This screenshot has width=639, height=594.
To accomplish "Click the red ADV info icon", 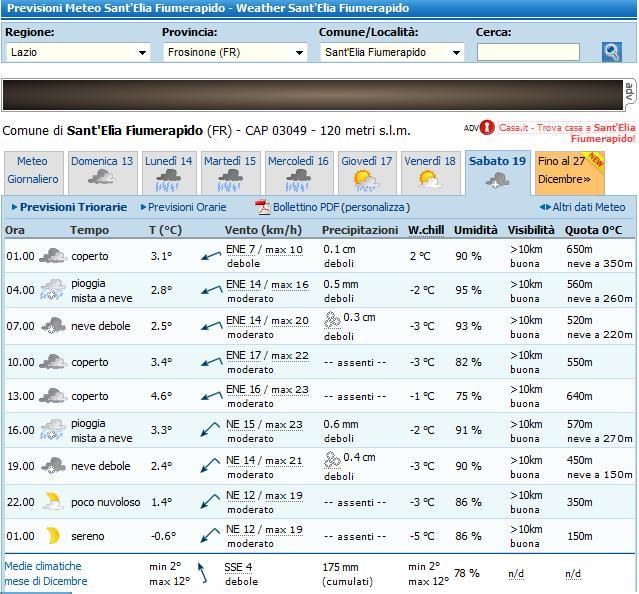I will coord(487,128).
